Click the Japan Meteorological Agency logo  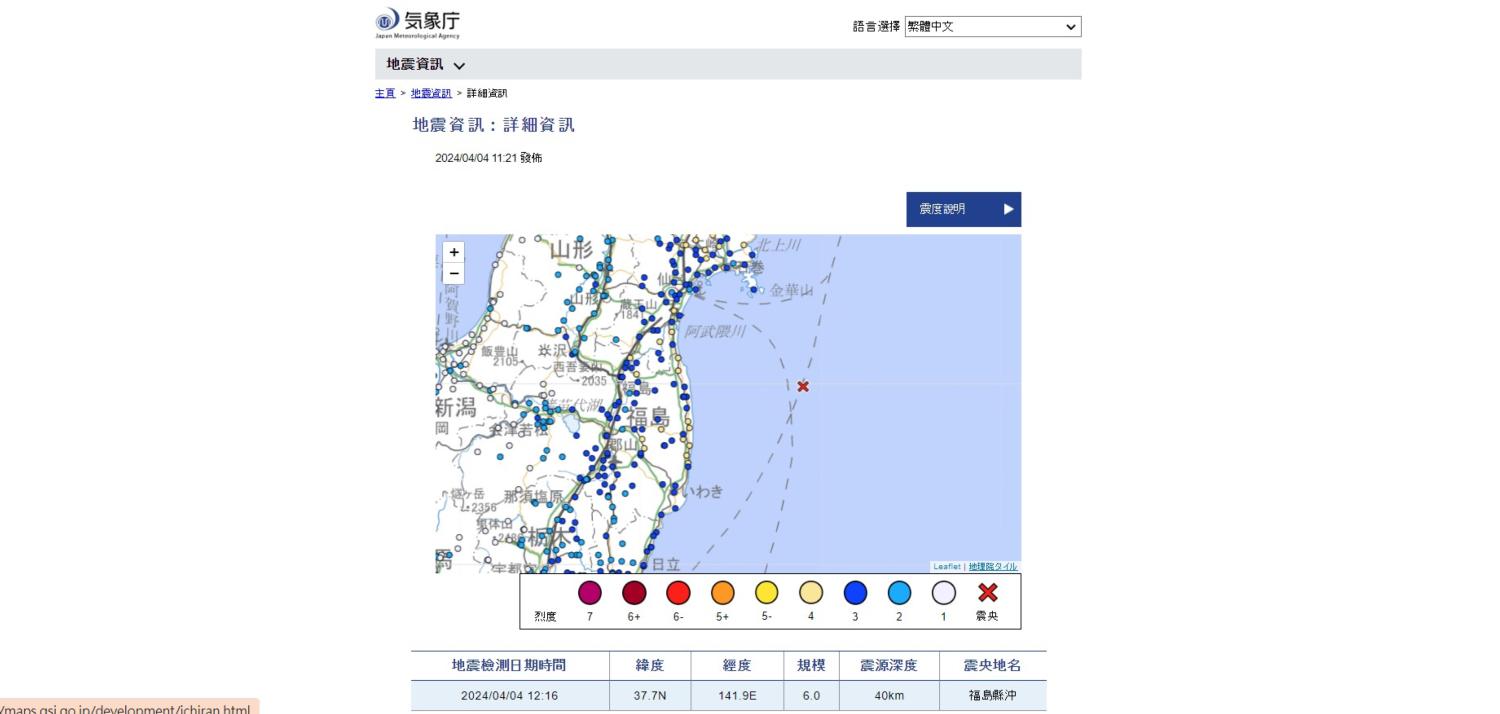pos(418,23)
